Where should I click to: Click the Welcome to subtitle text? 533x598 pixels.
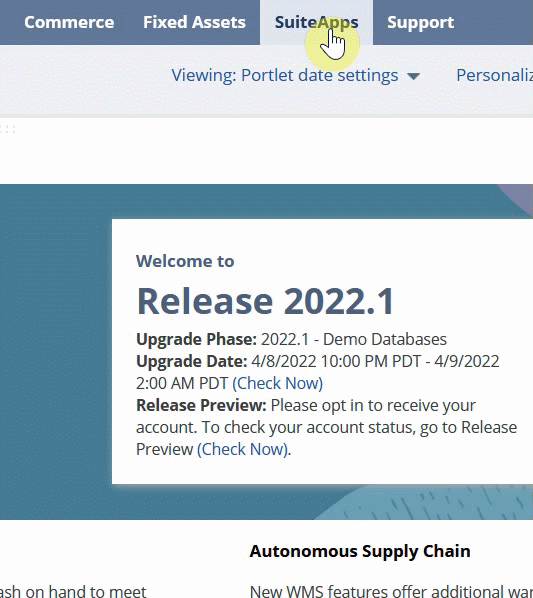[x=185, y=261]
